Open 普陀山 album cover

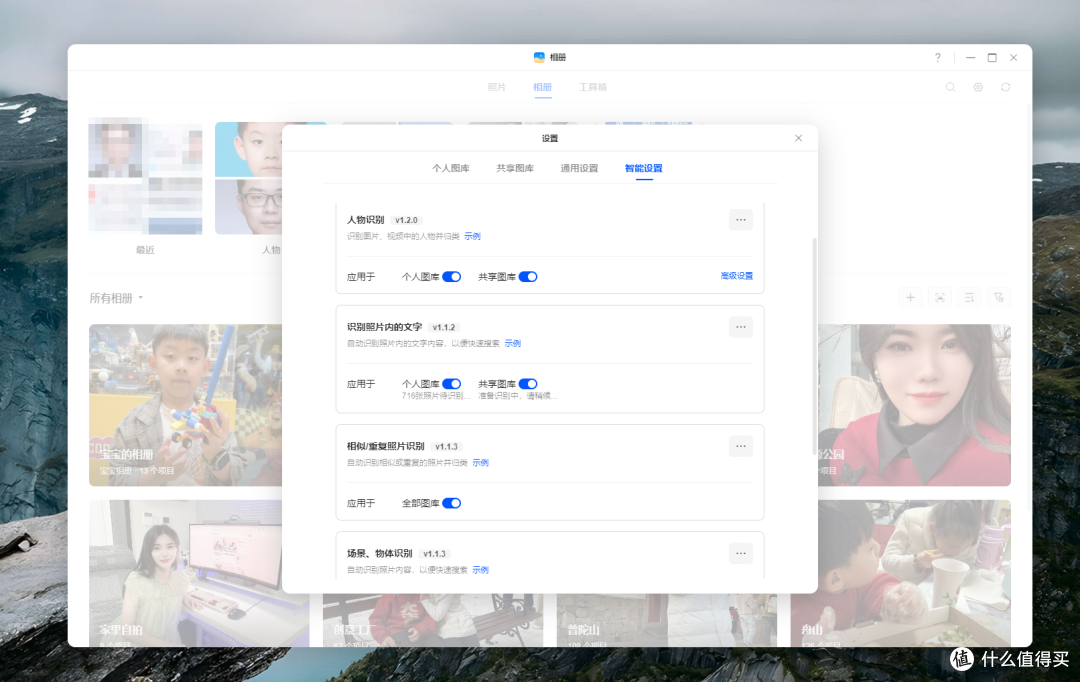667,620
